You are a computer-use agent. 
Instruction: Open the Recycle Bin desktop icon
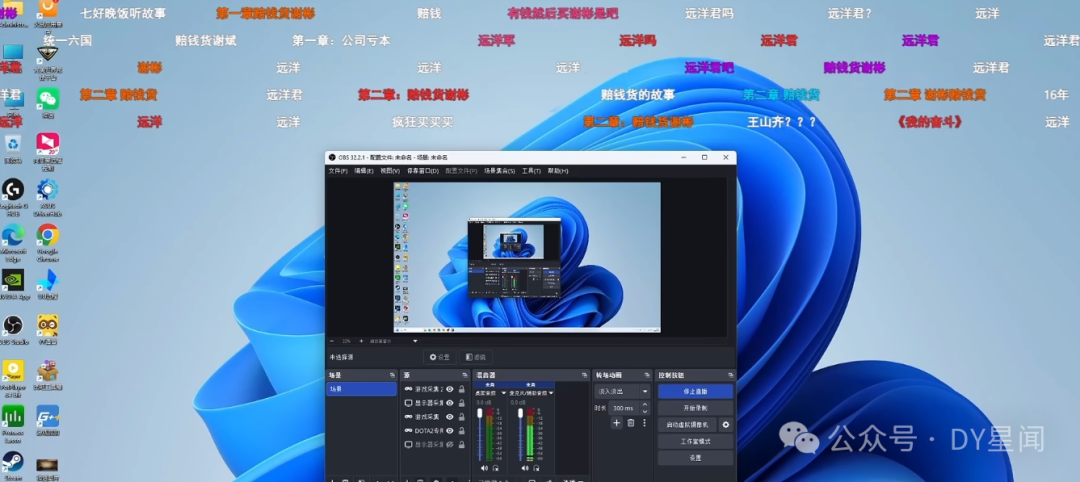[12, 148]
